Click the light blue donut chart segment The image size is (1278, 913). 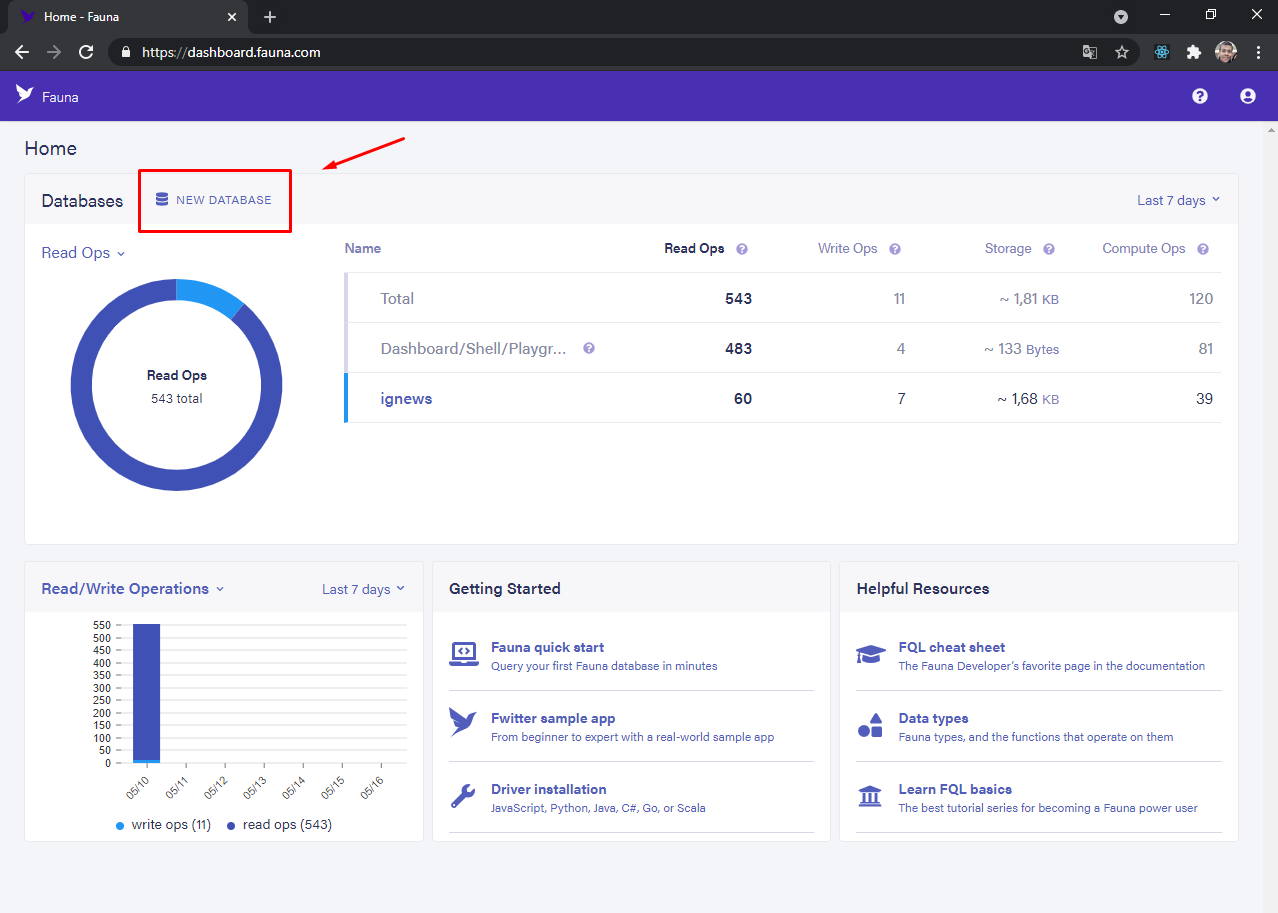click(213, 296)
